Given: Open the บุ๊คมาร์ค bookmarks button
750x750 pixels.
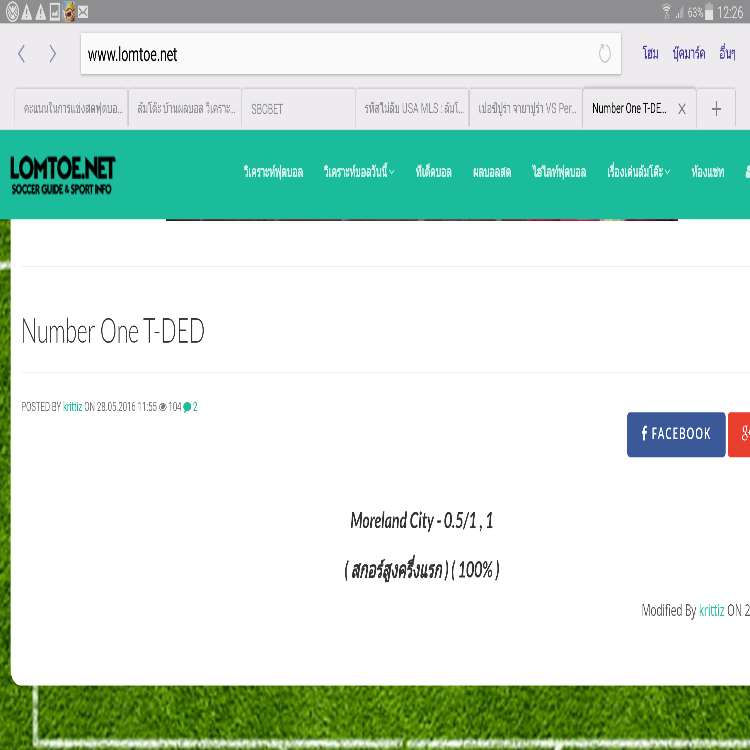Looking at the screenshot, I should pos(689,53).
